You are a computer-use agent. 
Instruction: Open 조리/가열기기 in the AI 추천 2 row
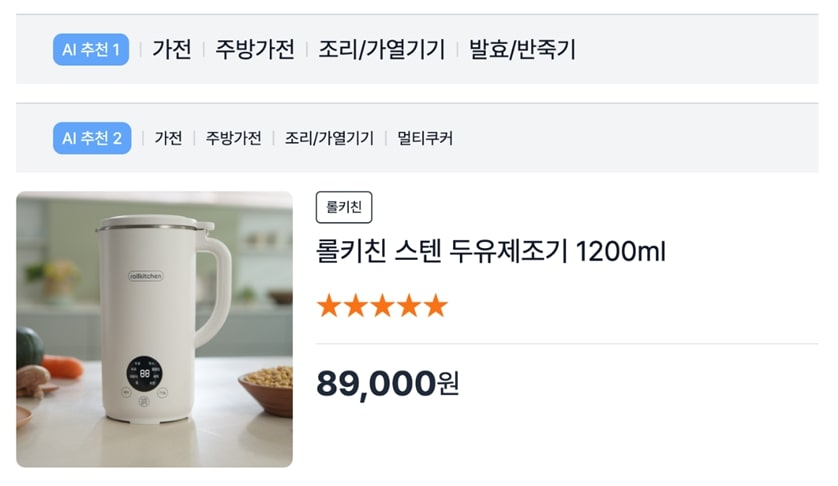click(x=329, y=138)
